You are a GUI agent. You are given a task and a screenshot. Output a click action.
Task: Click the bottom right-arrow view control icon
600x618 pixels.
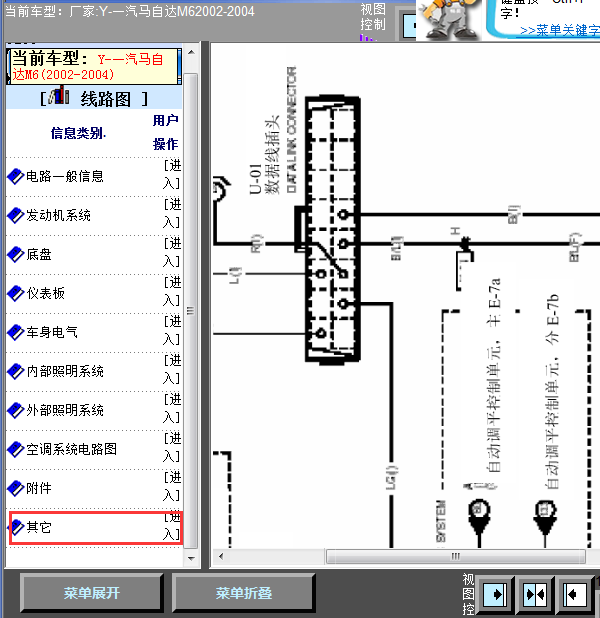[495, 594]
